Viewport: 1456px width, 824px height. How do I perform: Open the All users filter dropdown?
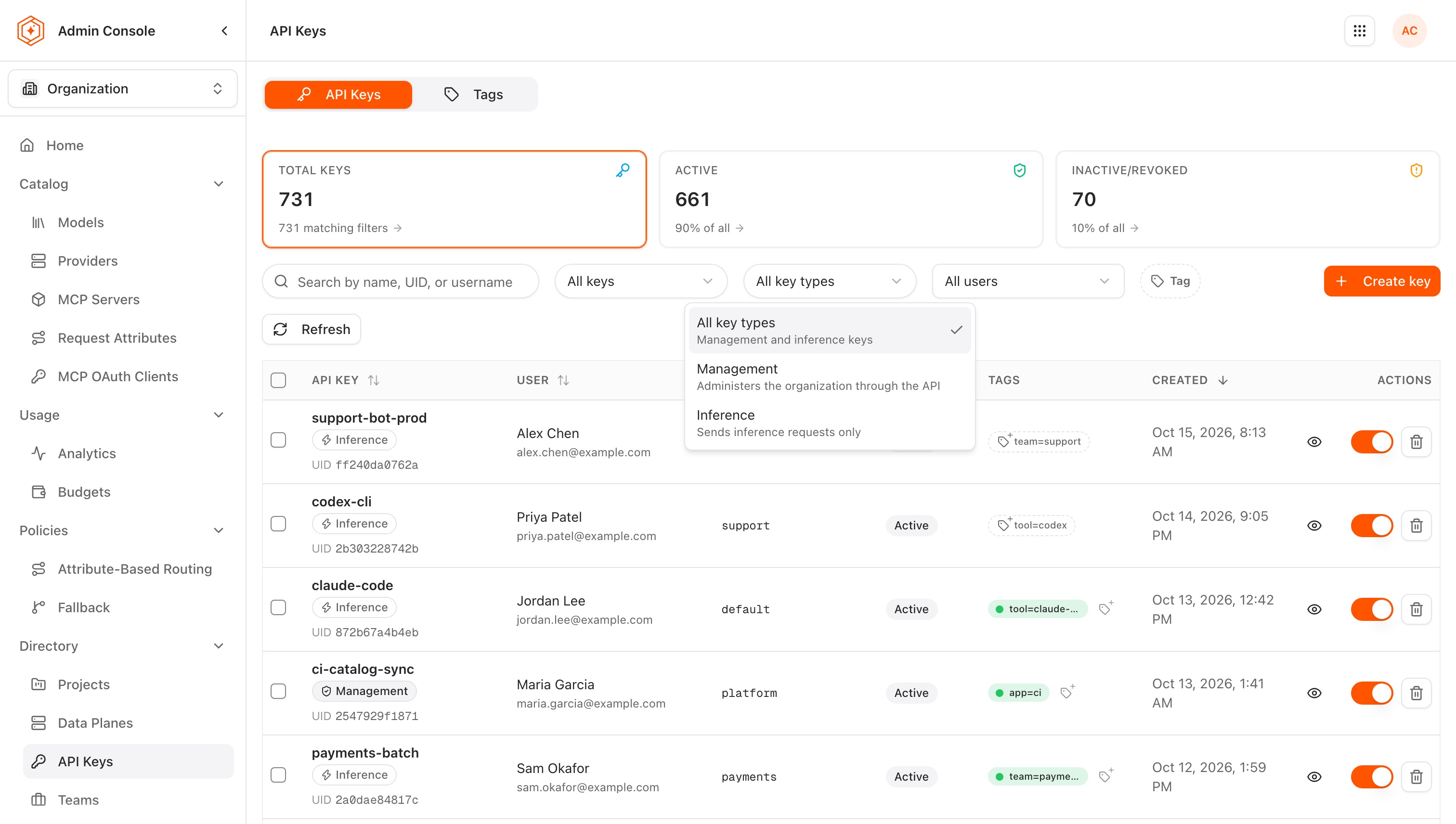click(1027, 281)
